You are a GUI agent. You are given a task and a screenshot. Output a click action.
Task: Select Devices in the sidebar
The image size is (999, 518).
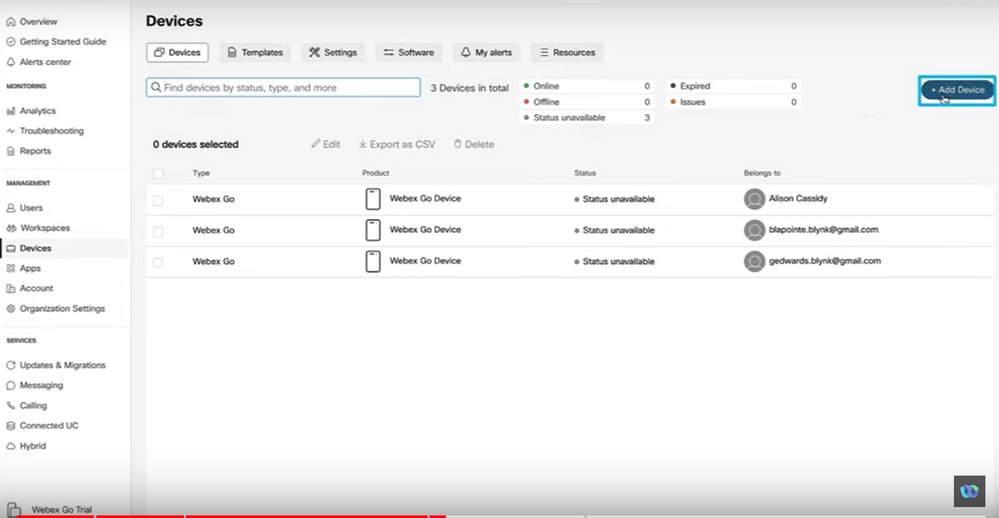pos(64,248)
